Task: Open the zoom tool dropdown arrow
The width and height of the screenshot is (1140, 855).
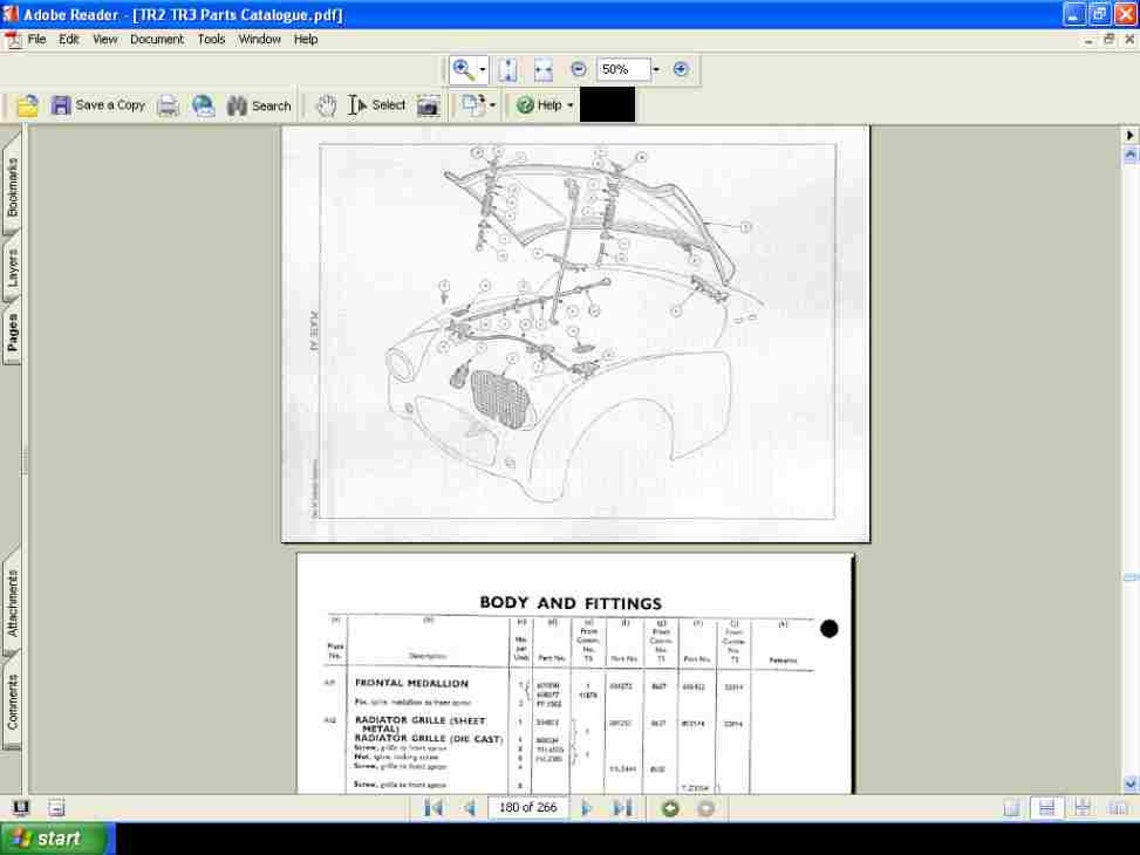Action: coord(483,70)
